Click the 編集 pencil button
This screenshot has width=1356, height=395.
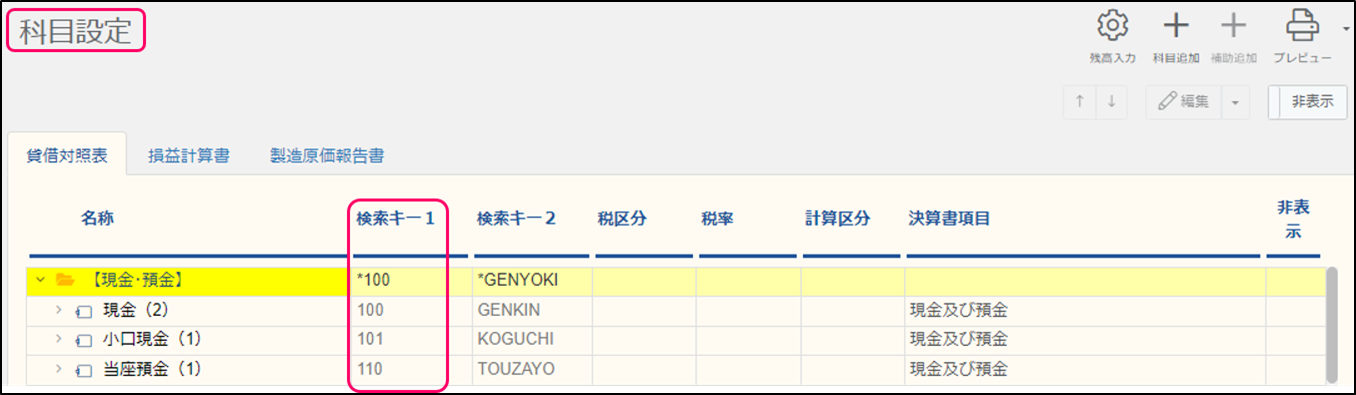pyautogui.click(x=1184, y=102)
